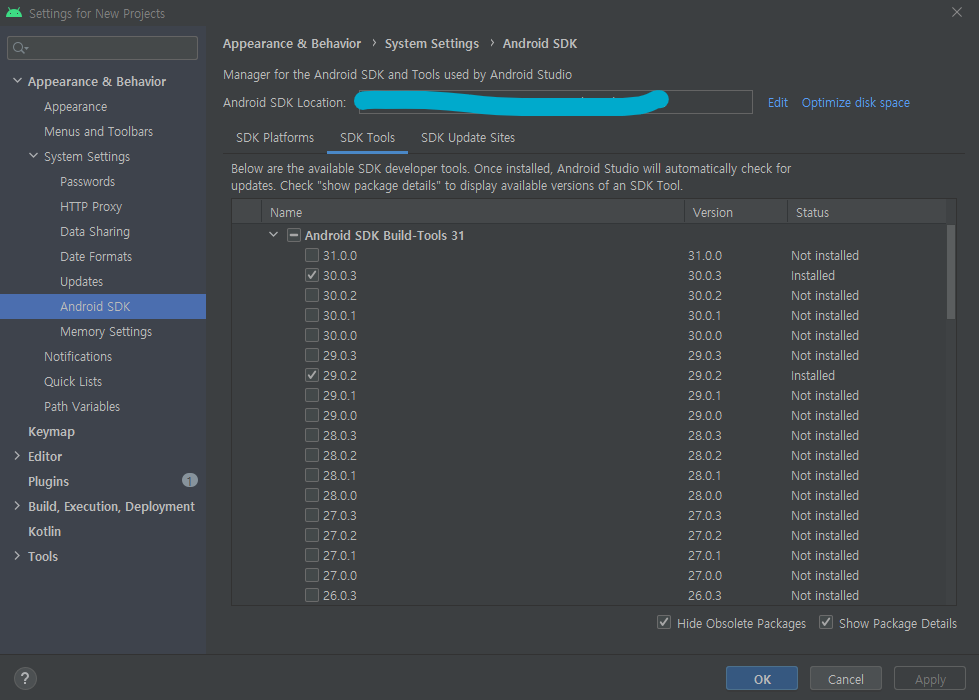Click Installed status of 30.0.3 row
Viewport: 979px width, 700px height.
[x=812, y=275]
